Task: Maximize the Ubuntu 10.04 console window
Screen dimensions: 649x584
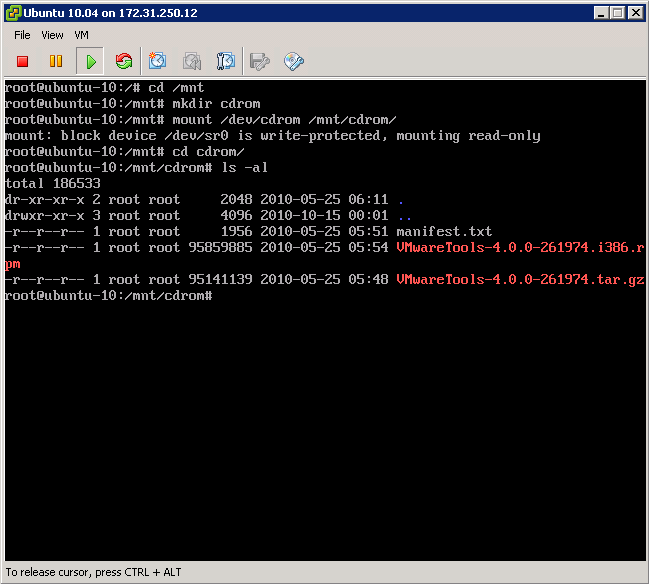Action: pos(618,13)
